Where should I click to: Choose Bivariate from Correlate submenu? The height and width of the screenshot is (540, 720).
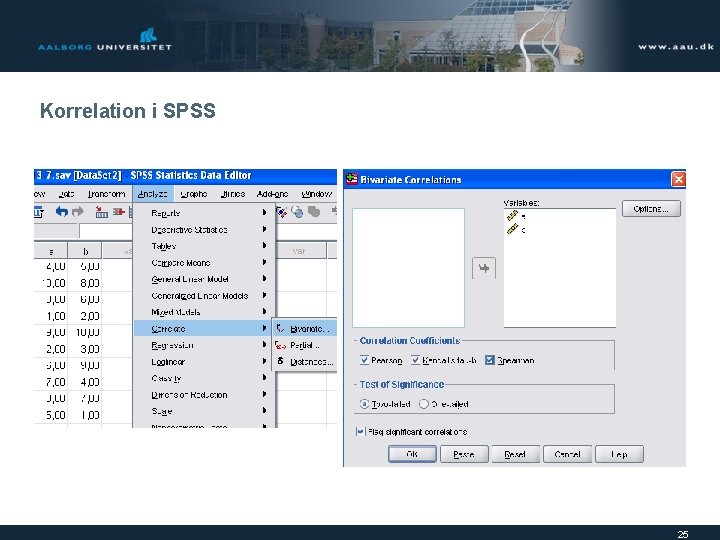305,328
